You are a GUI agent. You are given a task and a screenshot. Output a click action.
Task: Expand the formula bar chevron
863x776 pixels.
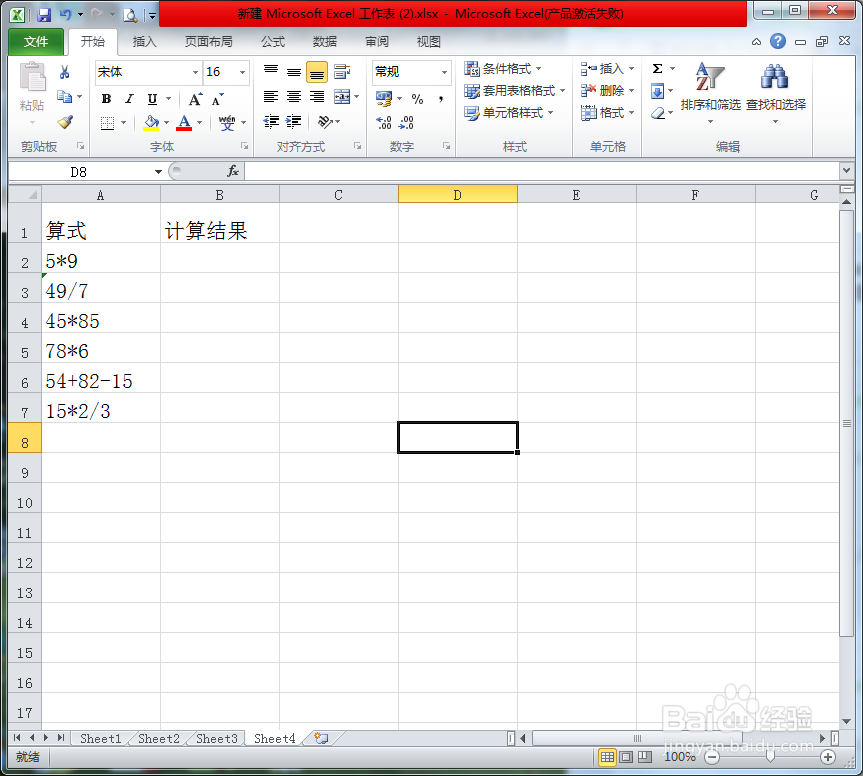[846, 171]
